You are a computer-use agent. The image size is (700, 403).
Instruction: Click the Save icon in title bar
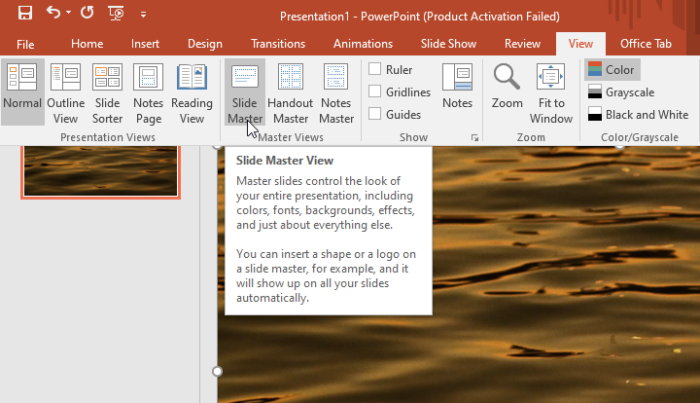pyautogui.click(x=25, y=14)
